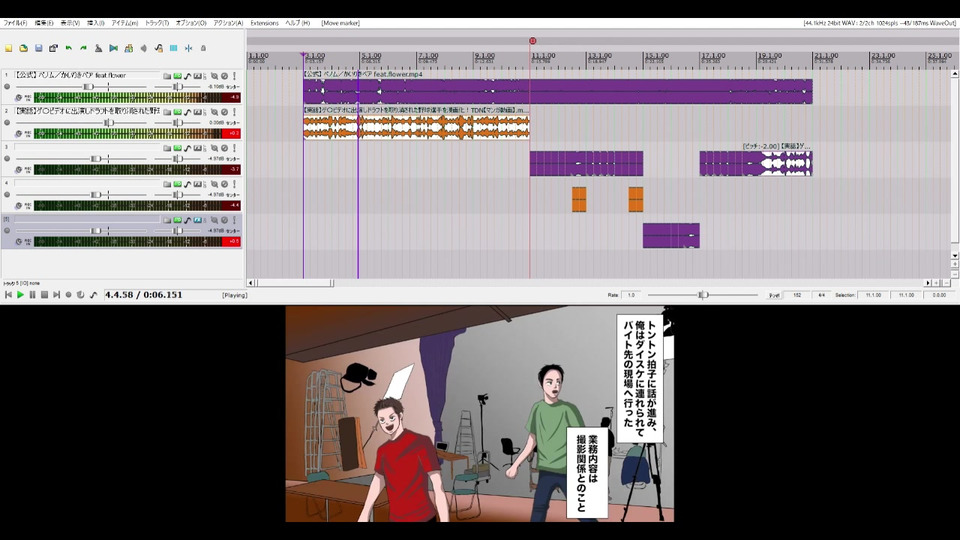This screenshot has height=540, width=960.
Task: Open a project via the toolbar folder icon
Action: [x=23, y=48]
